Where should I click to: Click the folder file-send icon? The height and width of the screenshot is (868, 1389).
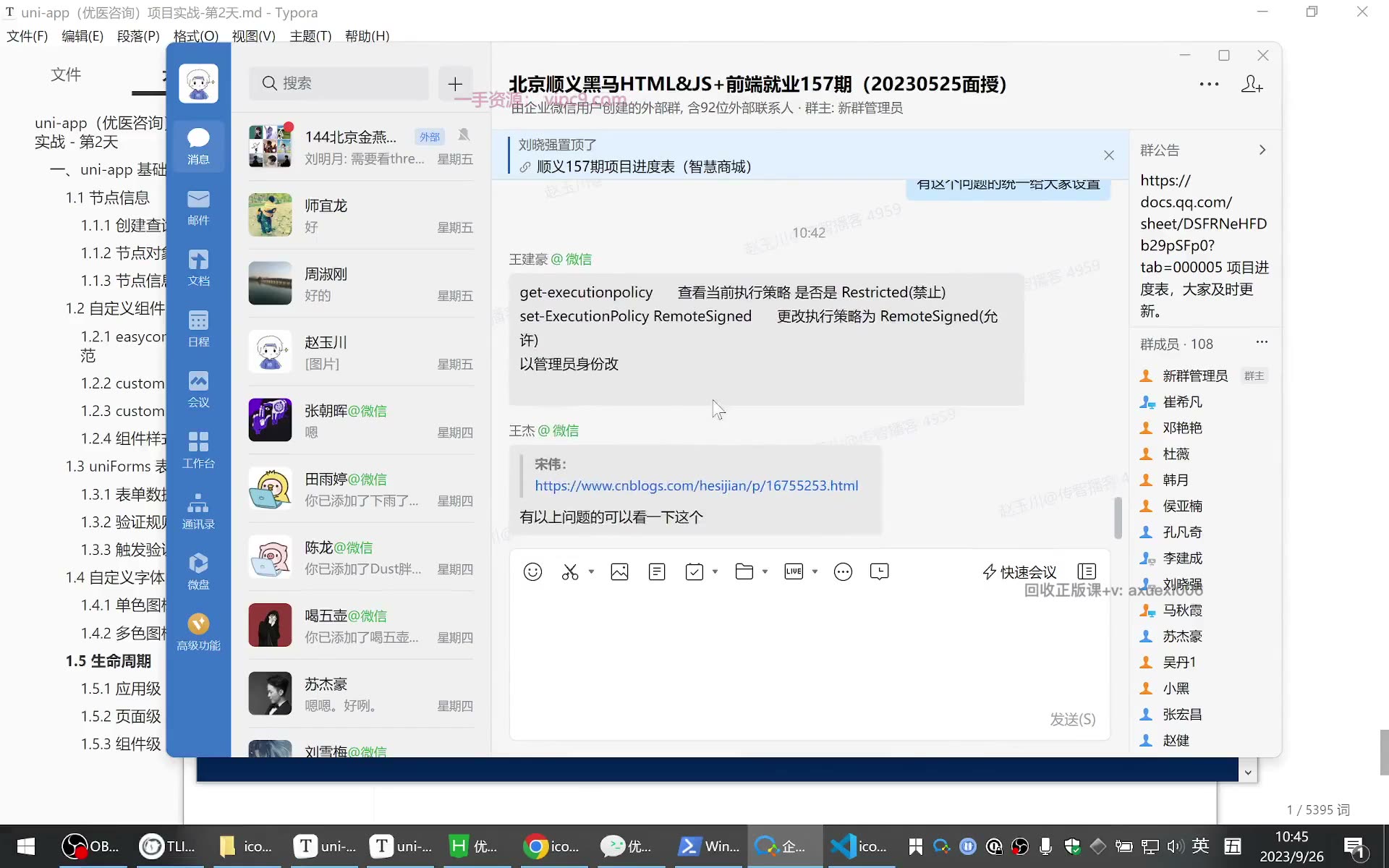click(744, 572)
